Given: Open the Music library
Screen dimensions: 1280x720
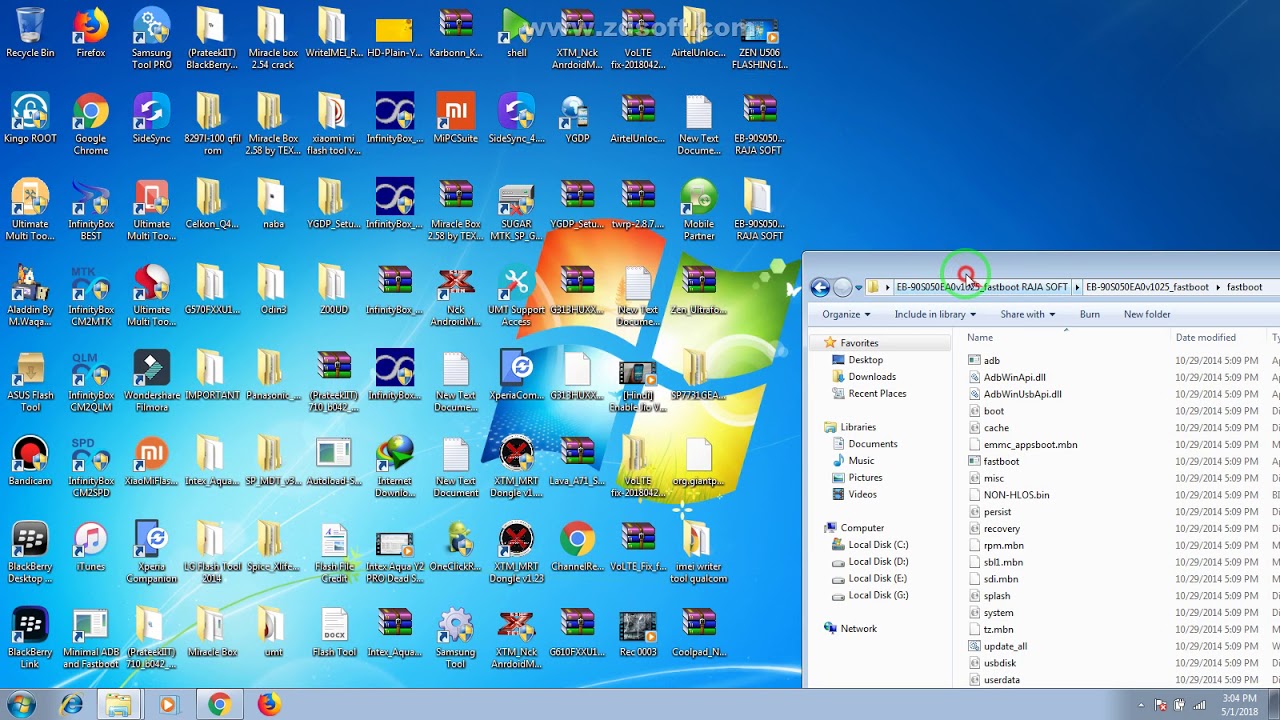Looking at the screenshot, I should [861, 461].
